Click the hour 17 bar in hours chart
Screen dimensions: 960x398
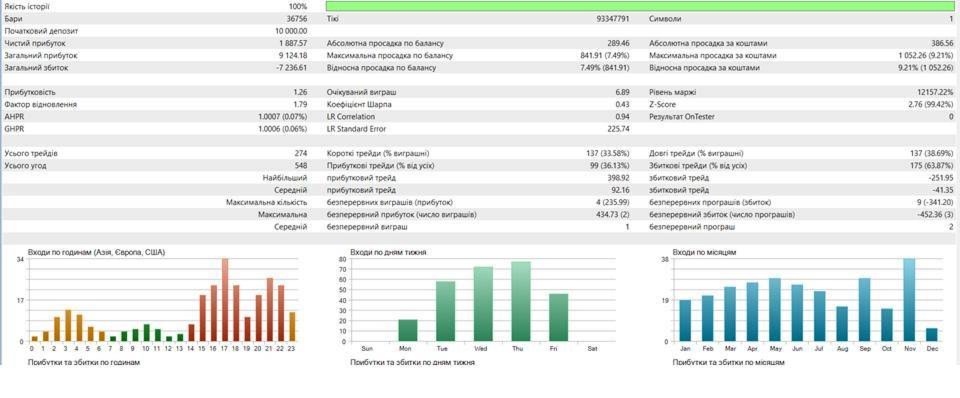click(225, 300)
